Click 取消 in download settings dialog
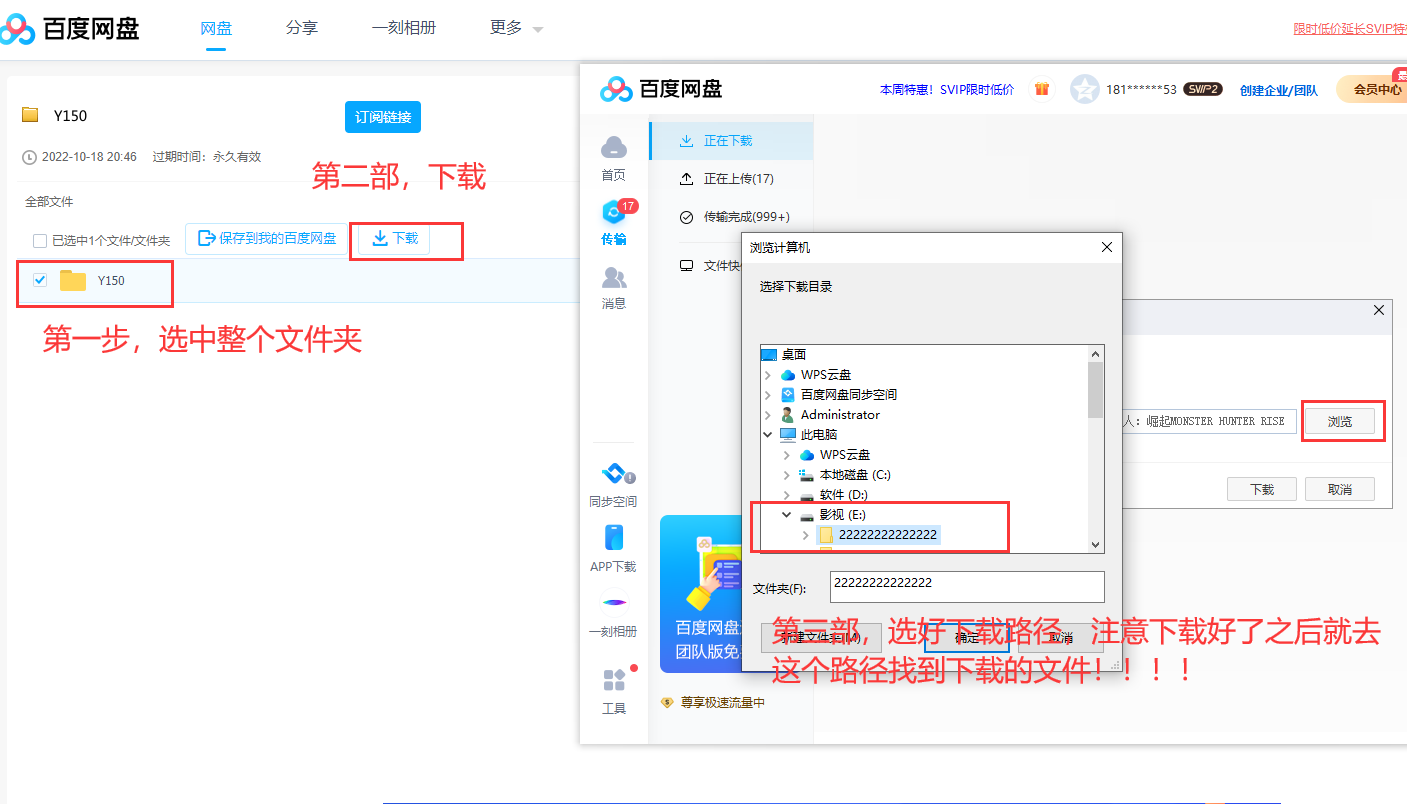The width and height of the screenshot is (1407, 804). (1340, 489)
